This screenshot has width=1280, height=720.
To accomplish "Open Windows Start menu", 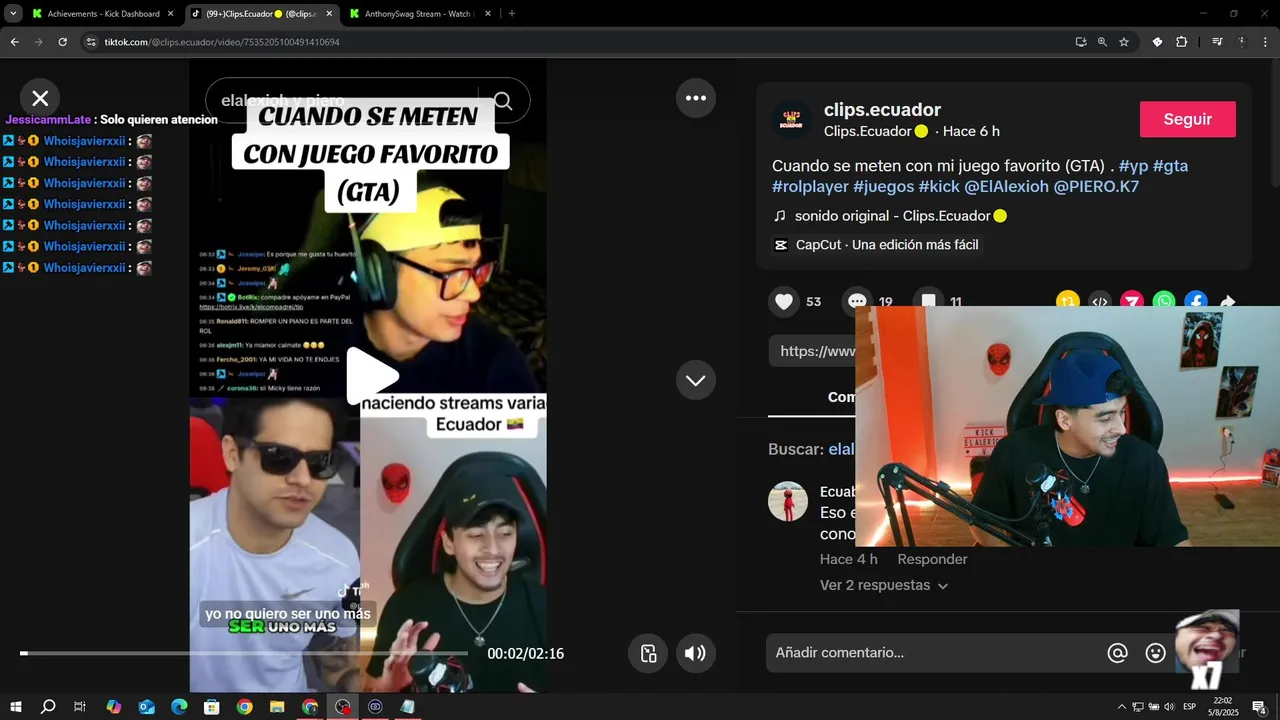I will (16, 707).
